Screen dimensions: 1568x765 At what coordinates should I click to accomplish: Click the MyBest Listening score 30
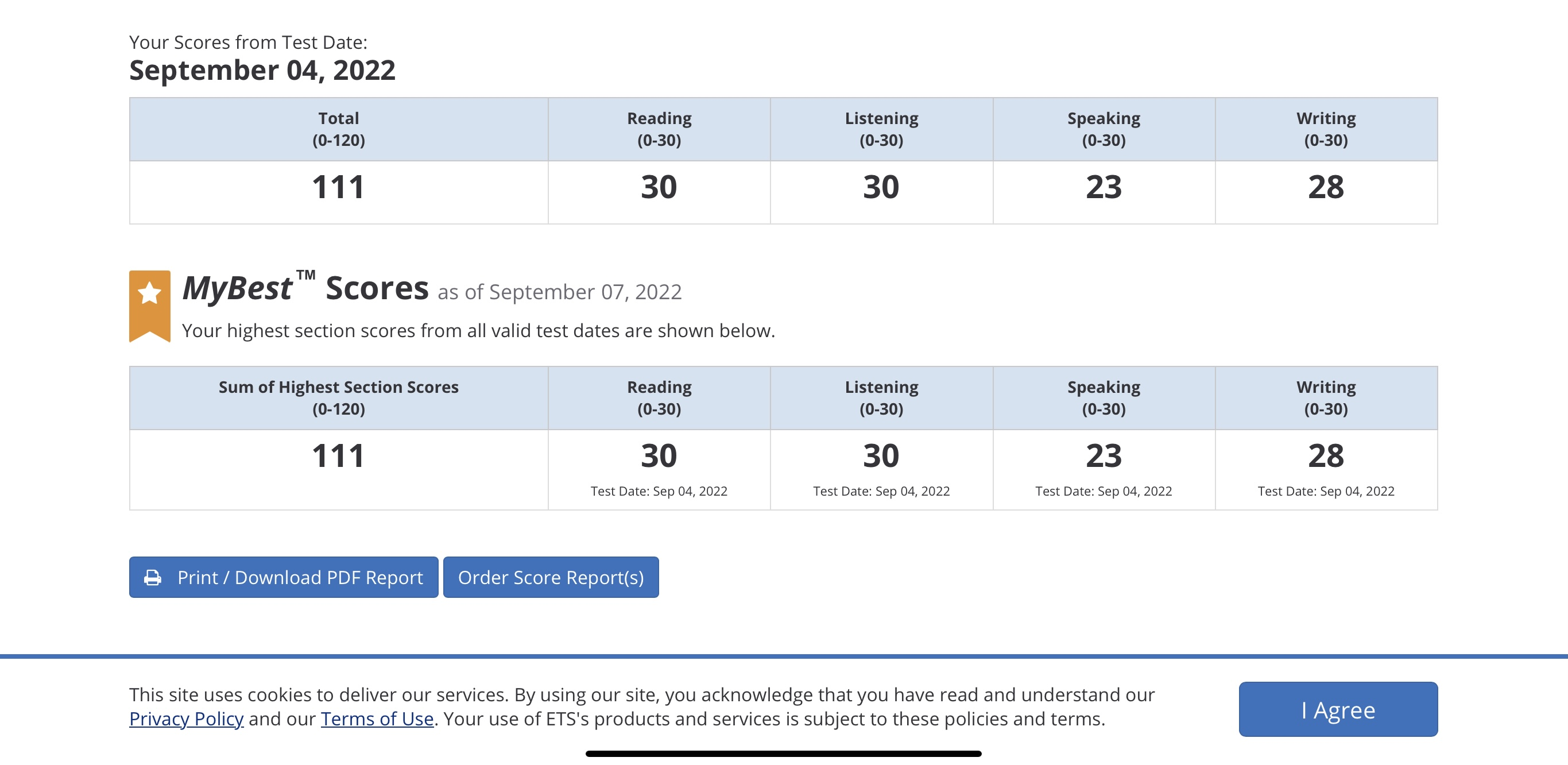(881, 455)
